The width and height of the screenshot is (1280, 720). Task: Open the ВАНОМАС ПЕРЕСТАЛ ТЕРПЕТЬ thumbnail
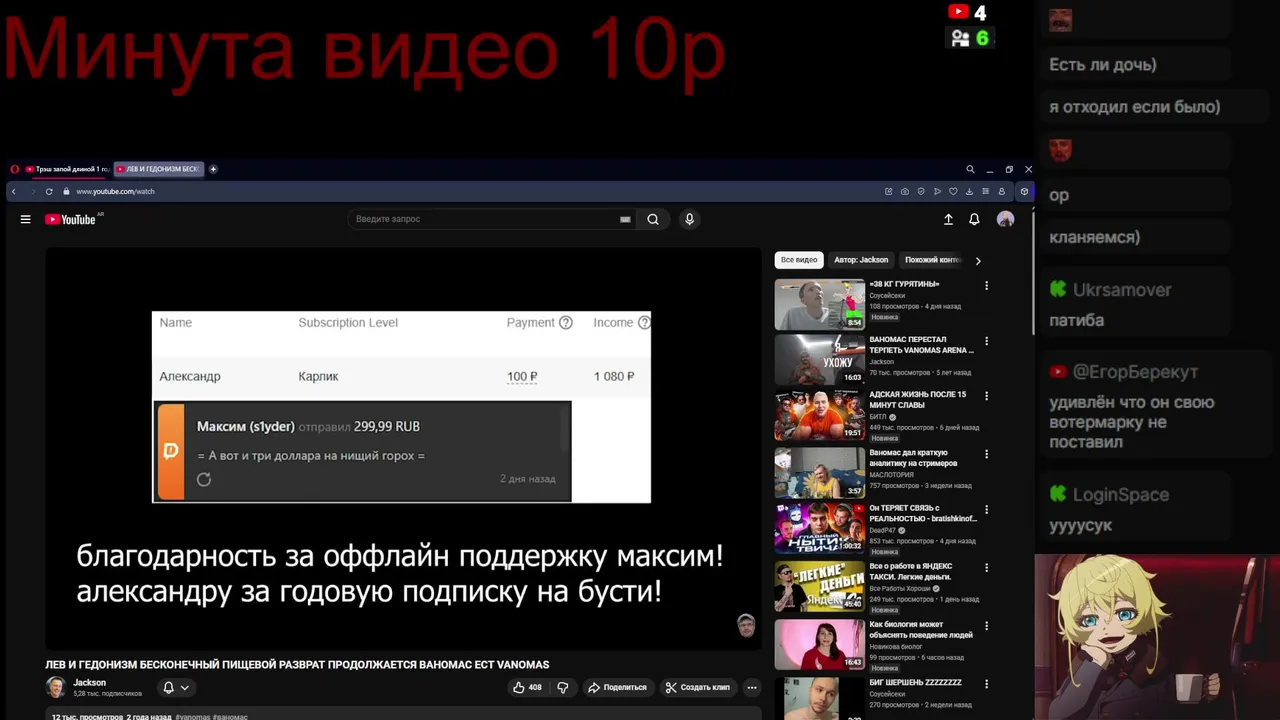point(820,360)
